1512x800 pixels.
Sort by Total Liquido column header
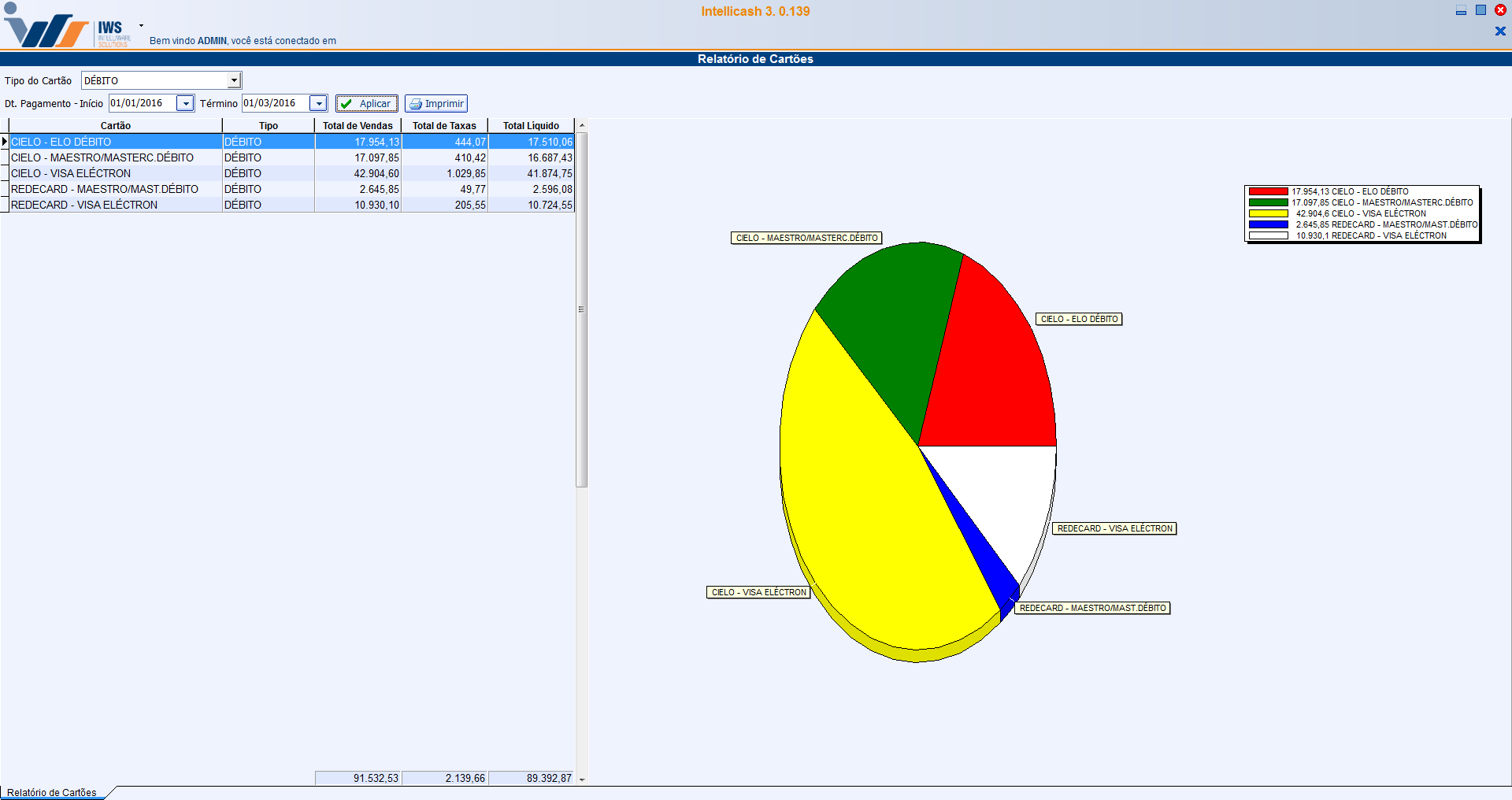point(532,125)
